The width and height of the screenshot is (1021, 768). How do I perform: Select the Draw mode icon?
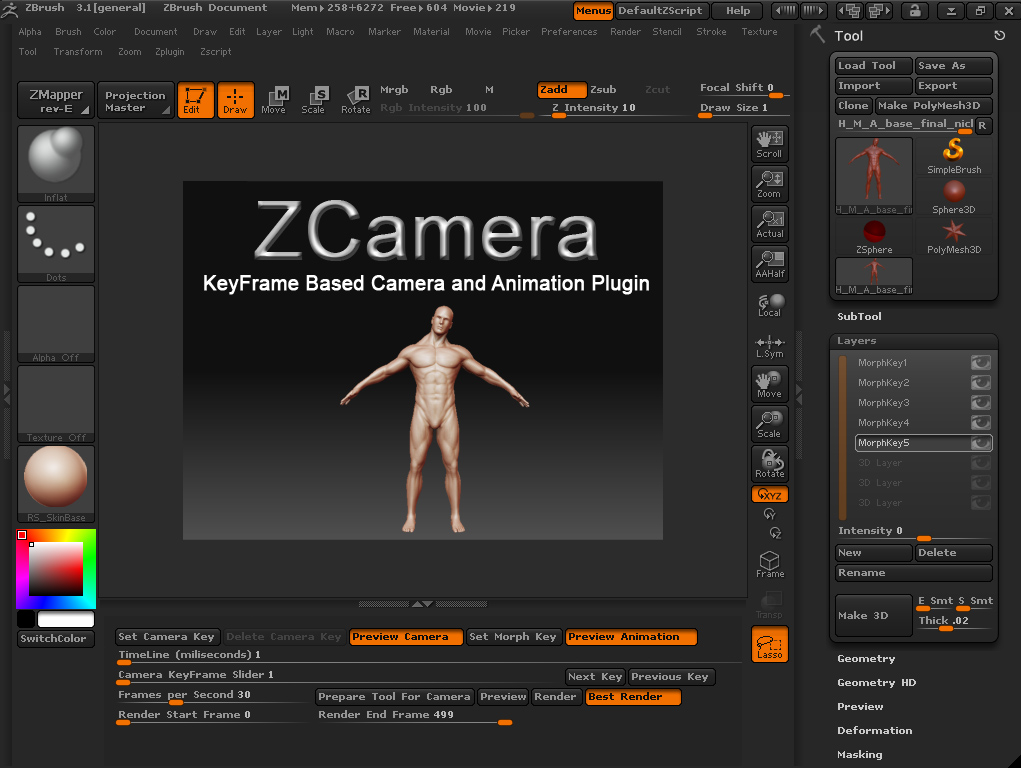pos(235,100)
